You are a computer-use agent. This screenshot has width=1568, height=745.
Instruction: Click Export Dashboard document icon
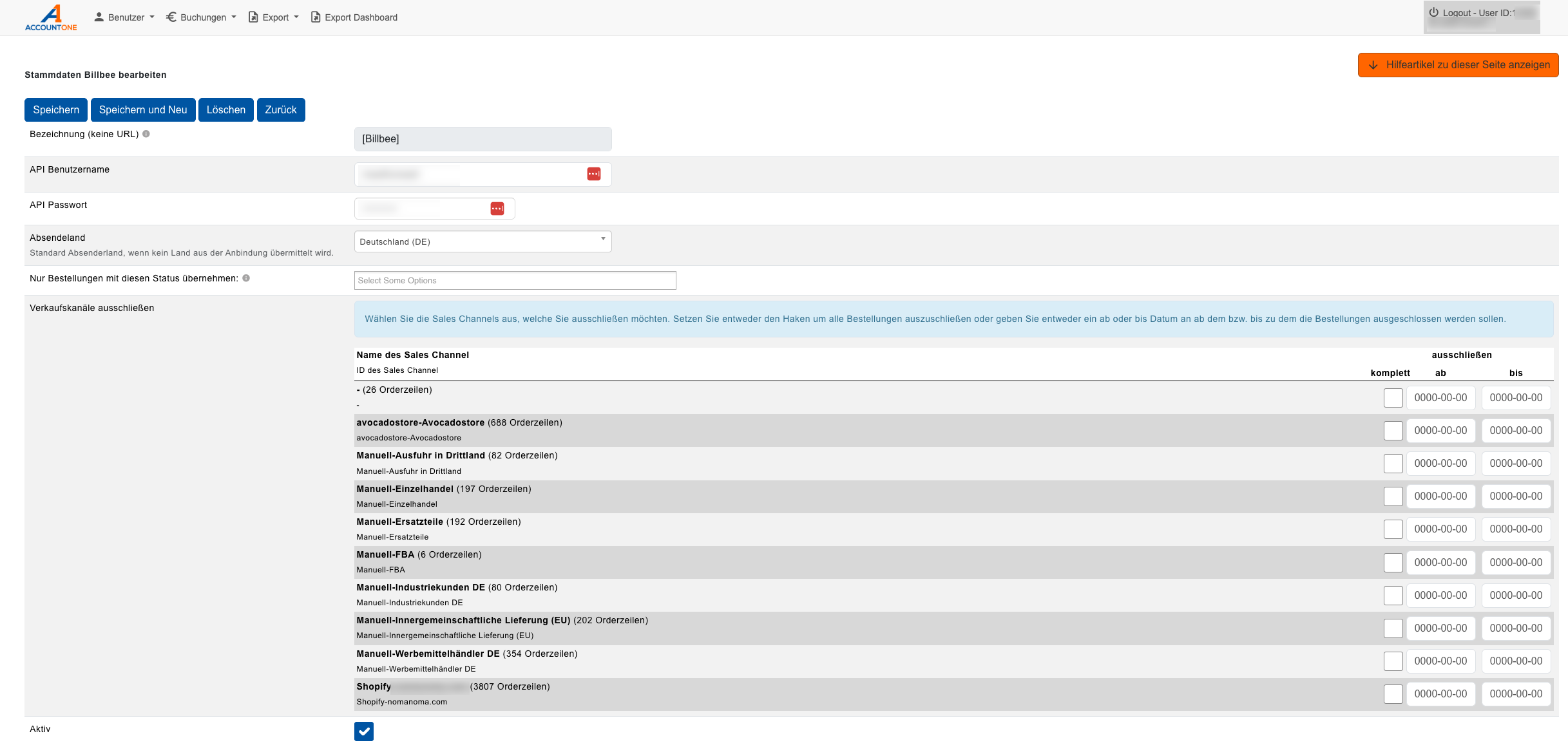(316, 17)
